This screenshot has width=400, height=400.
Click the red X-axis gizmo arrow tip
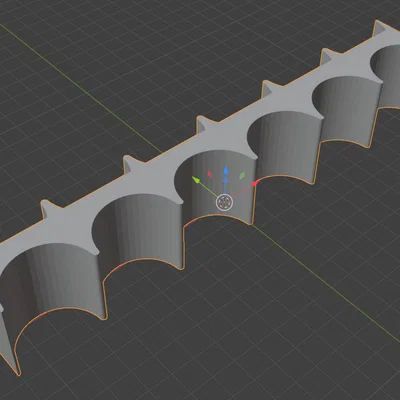pos(255,183)
